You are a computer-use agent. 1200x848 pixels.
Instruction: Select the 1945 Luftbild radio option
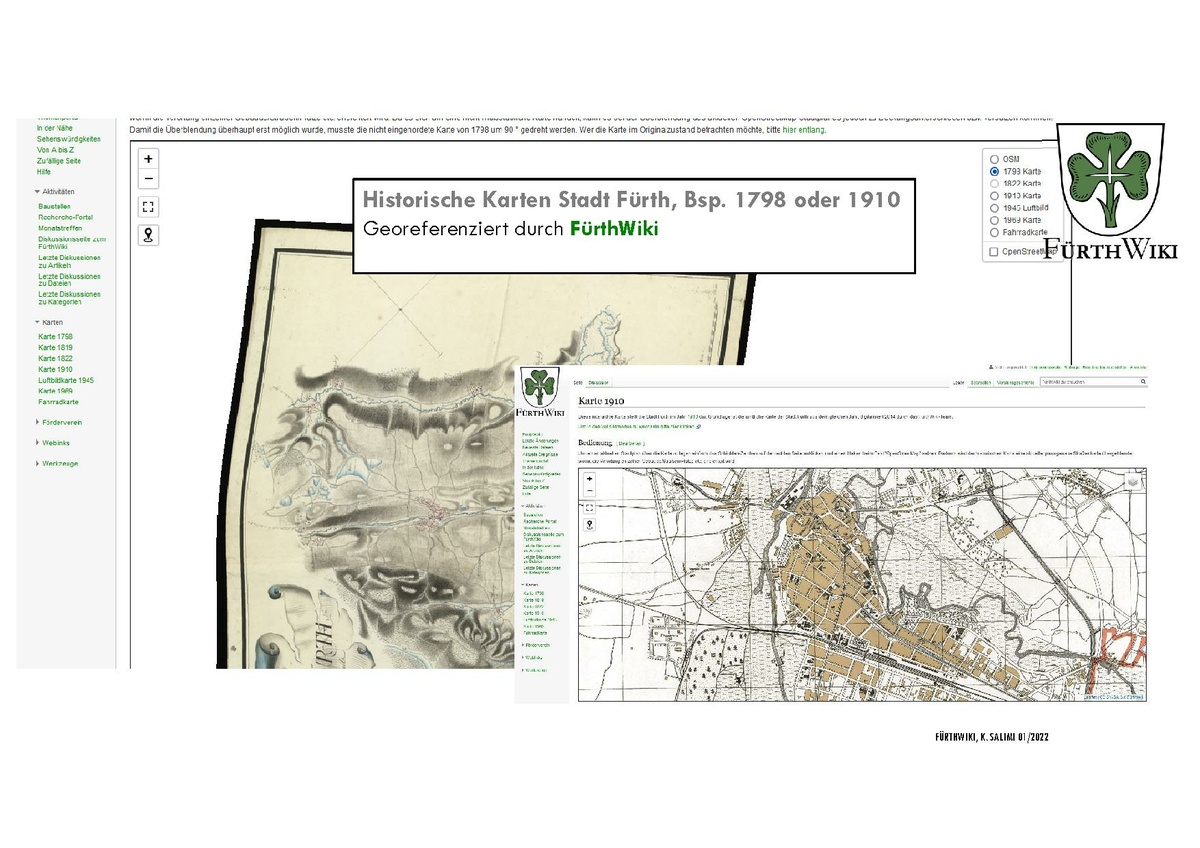tap(993, 208)
